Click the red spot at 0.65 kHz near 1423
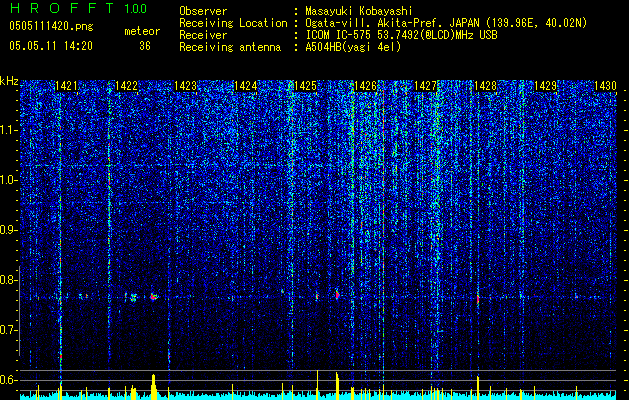The image size is (629, 400). (x=169, y=356)
